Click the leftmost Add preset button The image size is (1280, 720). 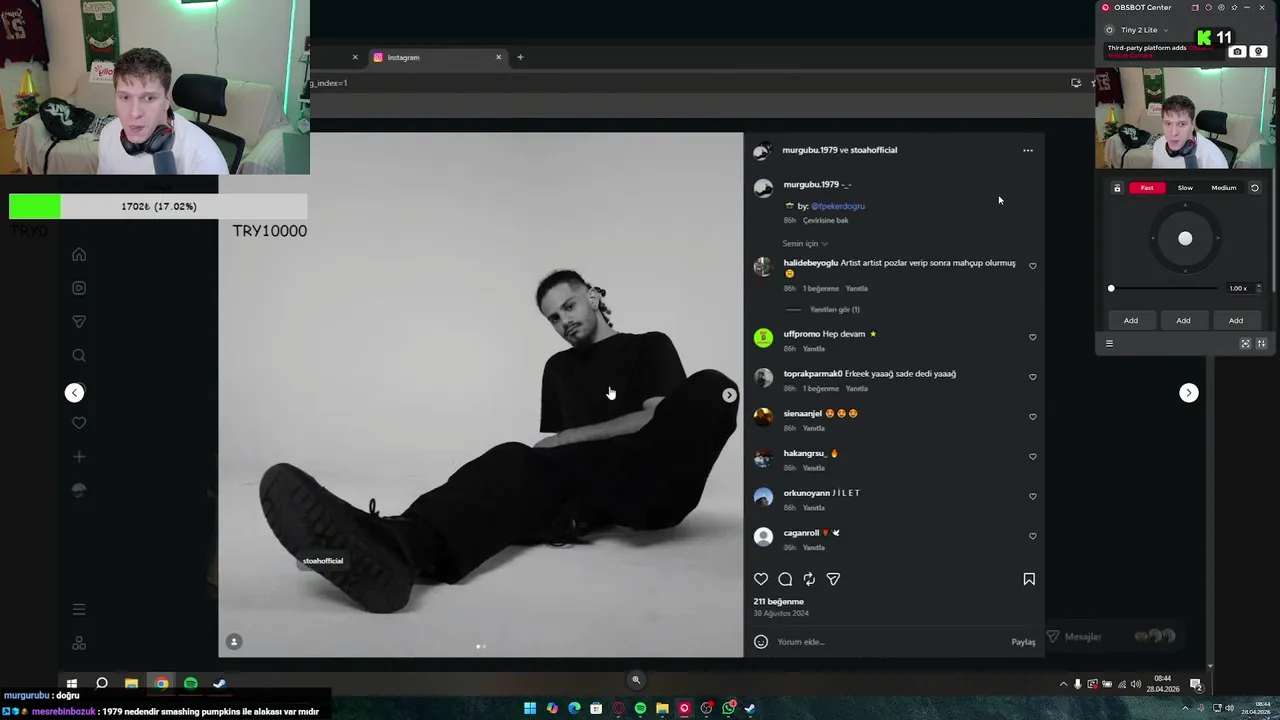click(1131, 321)
